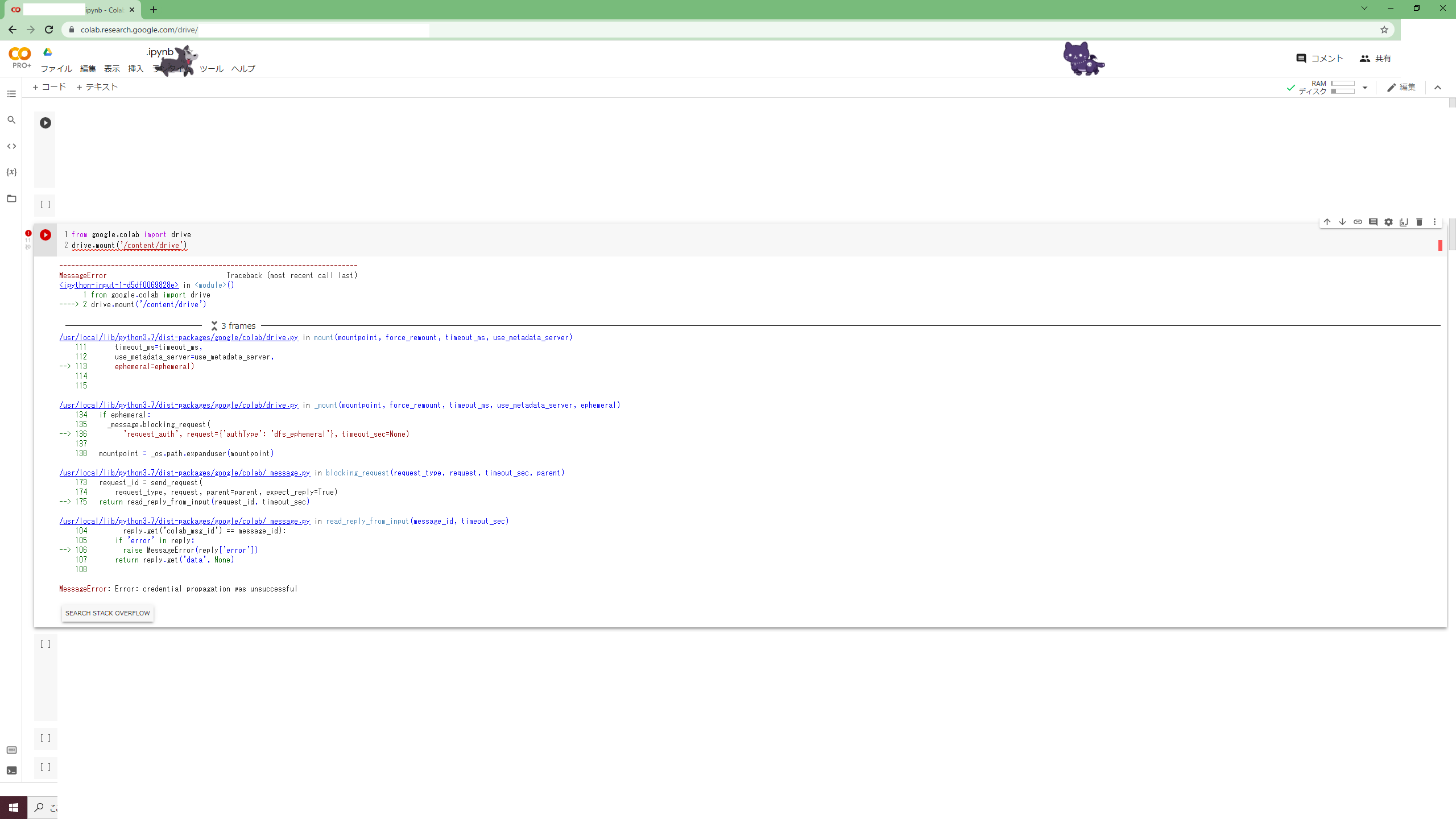Image resolution: width=1456 pixels, height=819 pixels.
Task: Mirror cell in tab icon
Action: [1404, 222]
